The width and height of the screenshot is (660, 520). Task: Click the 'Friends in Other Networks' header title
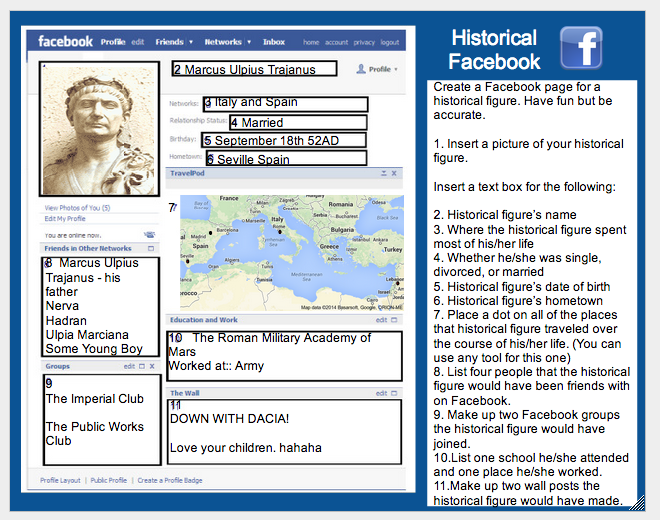[88, 248]
